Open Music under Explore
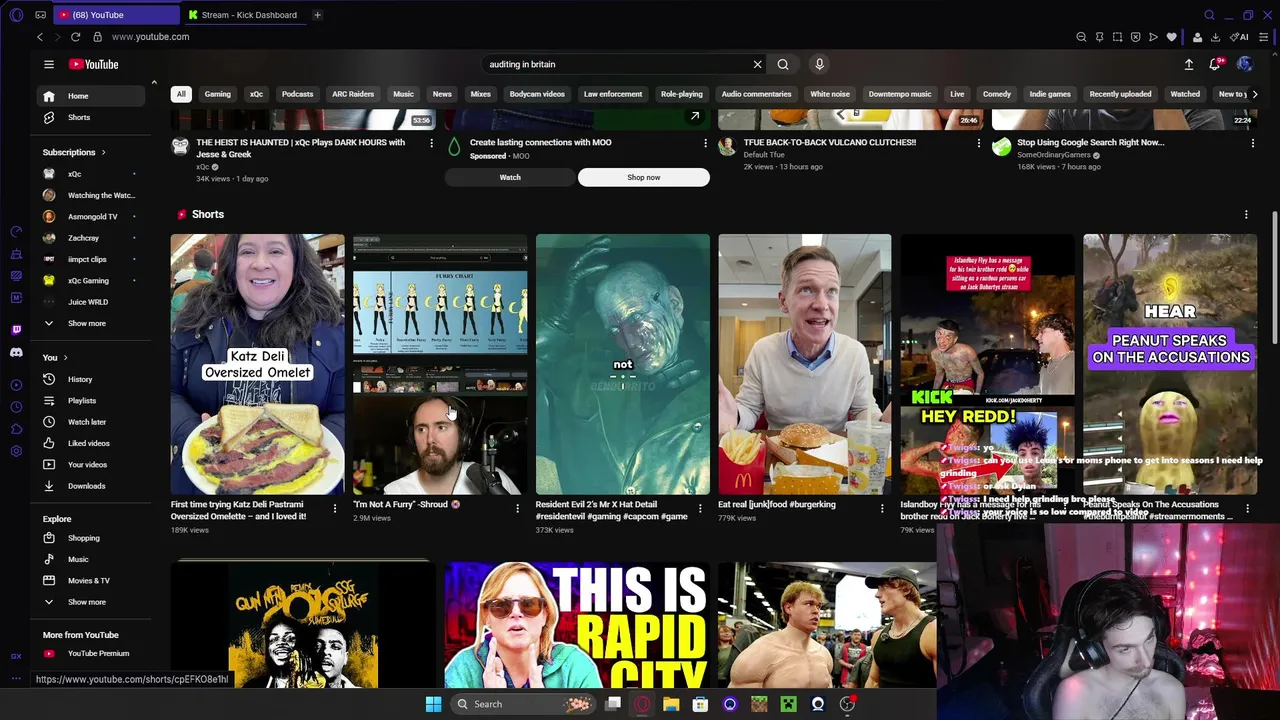The width and height of the screenshot is (1280, 720). coord(92,559)
